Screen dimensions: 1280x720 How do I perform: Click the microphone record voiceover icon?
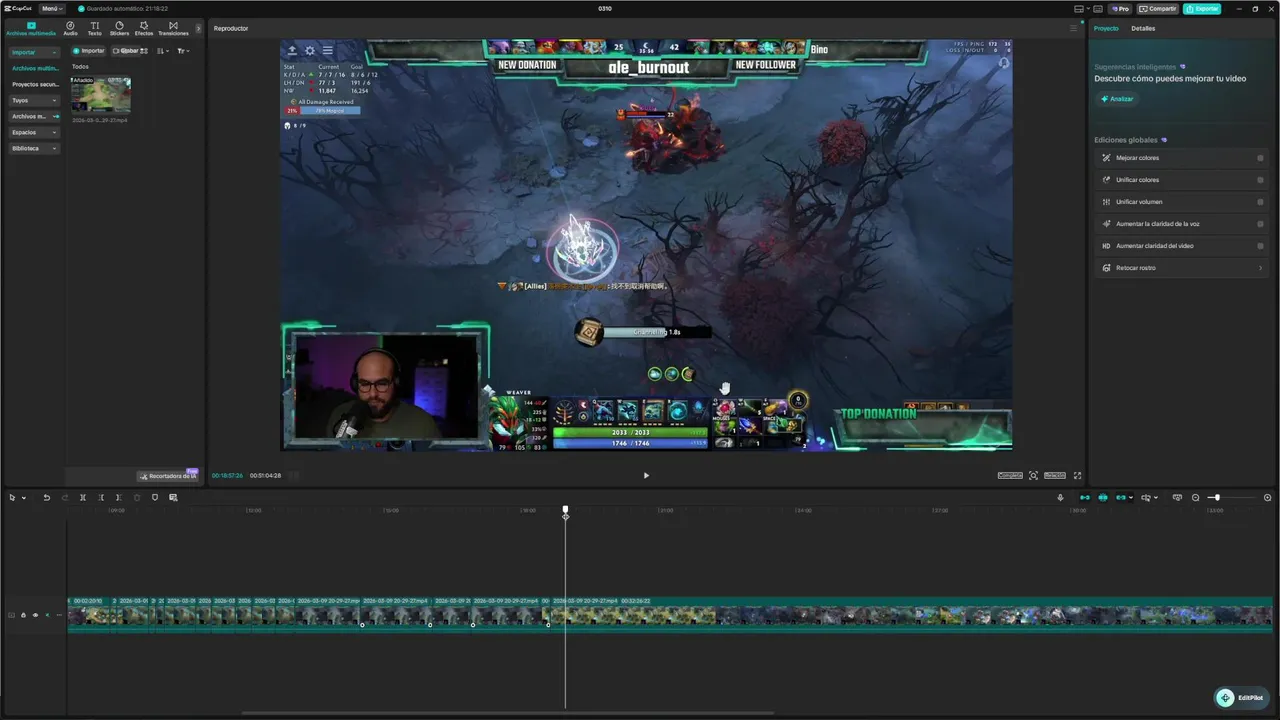coord(1061,497)
